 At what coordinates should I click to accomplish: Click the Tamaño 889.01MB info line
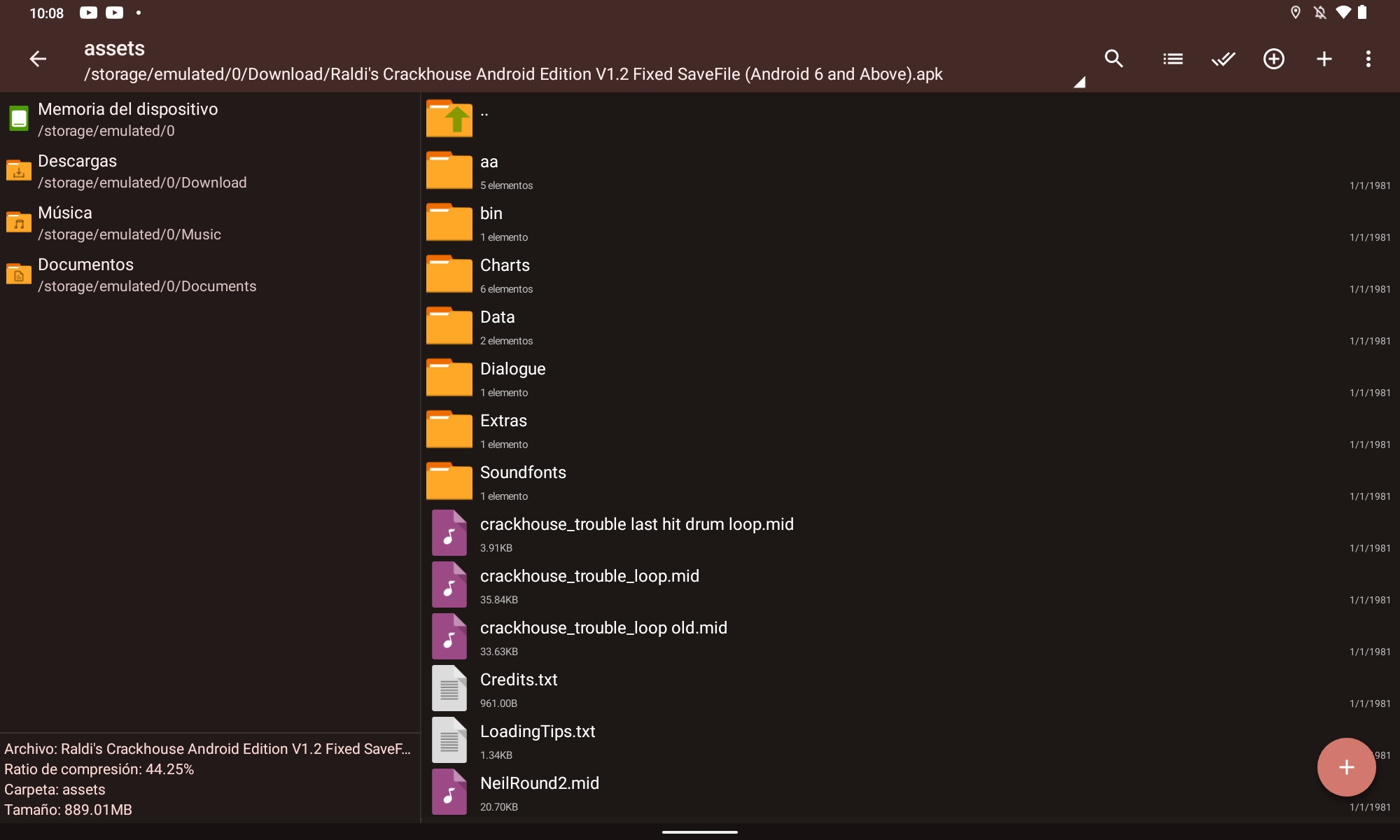68,810
